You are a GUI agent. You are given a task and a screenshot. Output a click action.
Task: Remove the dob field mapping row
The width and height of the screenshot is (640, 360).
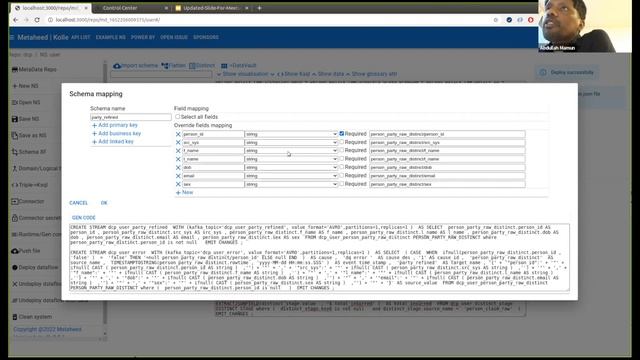pos(178,167)
